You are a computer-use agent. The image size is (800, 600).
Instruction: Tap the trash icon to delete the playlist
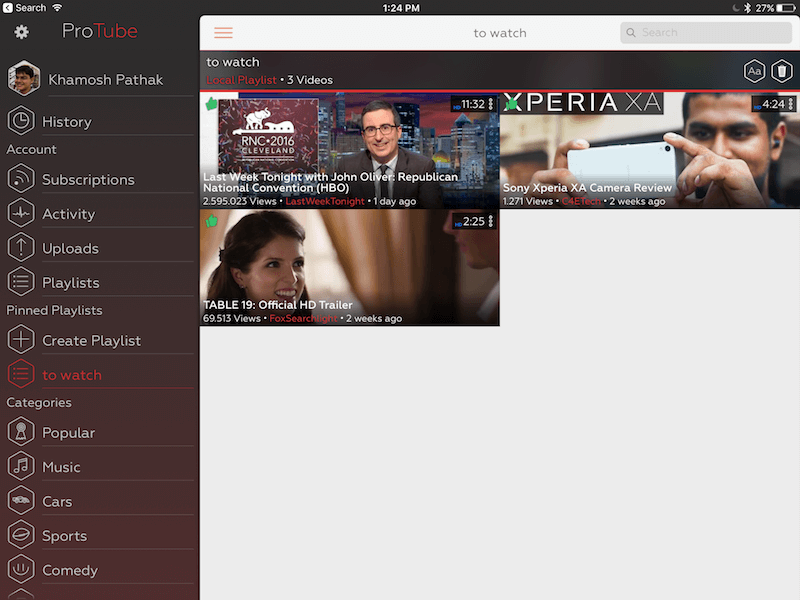point(781,71)
